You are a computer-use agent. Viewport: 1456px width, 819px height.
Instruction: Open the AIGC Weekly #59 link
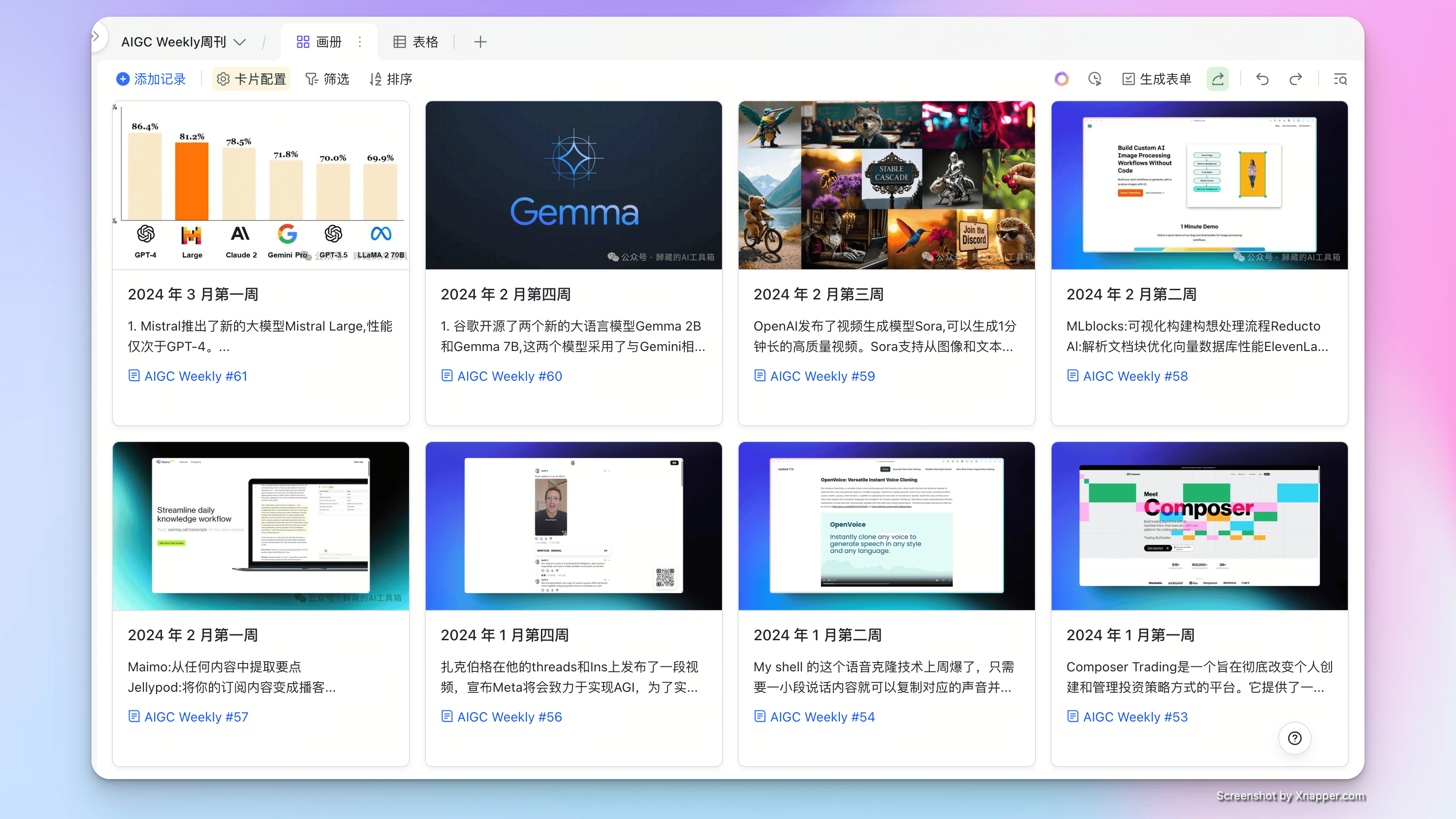pos(814,376)
